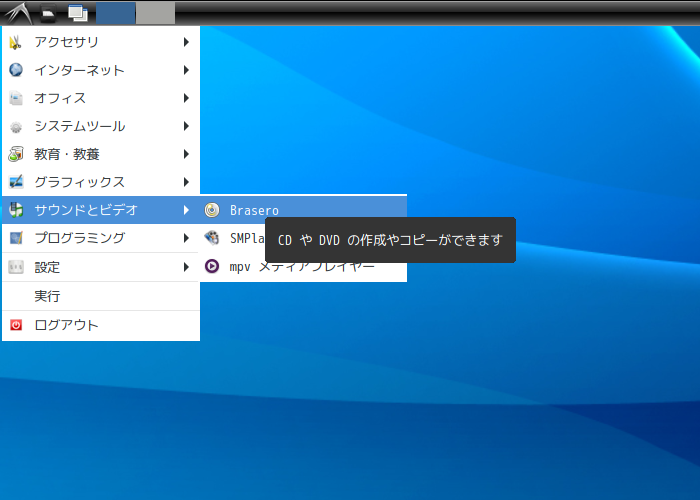The width and height of the screenshot is (700, 500).
Task: Launch mpv メディアプレイヤー from the submenu
Action: click(304, 267)
